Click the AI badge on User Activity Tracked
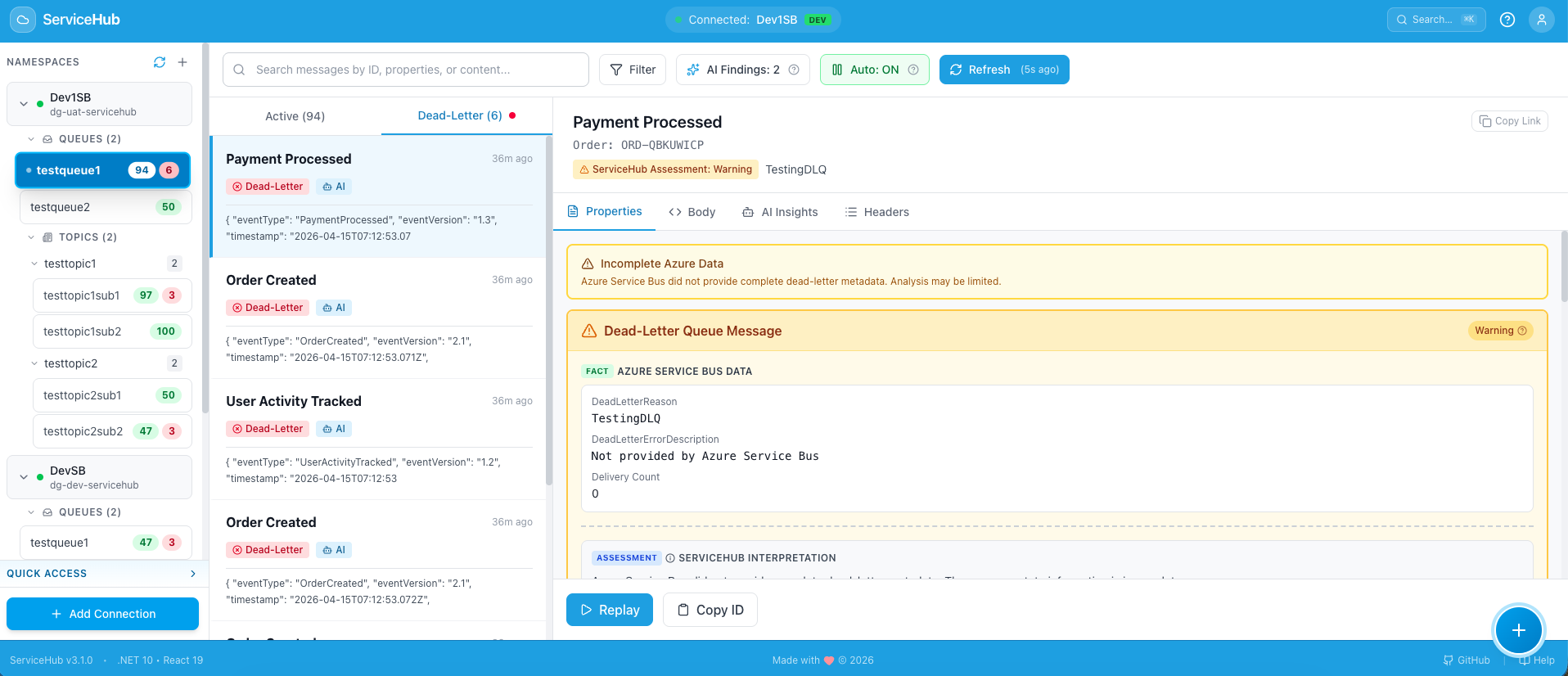The width and height of the screenshot is (1568, 676). click(x=334, y=429)
